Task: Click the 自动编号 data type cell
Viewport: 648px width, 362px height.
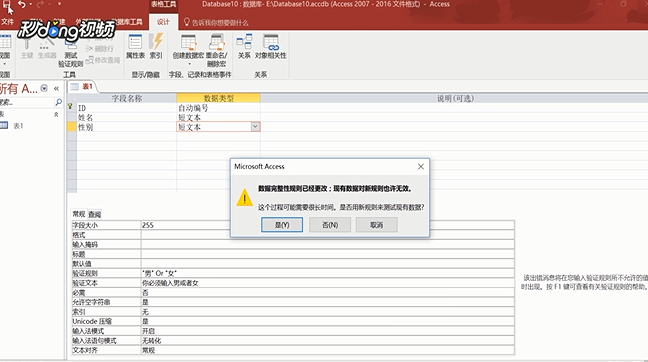Action: click(x=218, y=108)
